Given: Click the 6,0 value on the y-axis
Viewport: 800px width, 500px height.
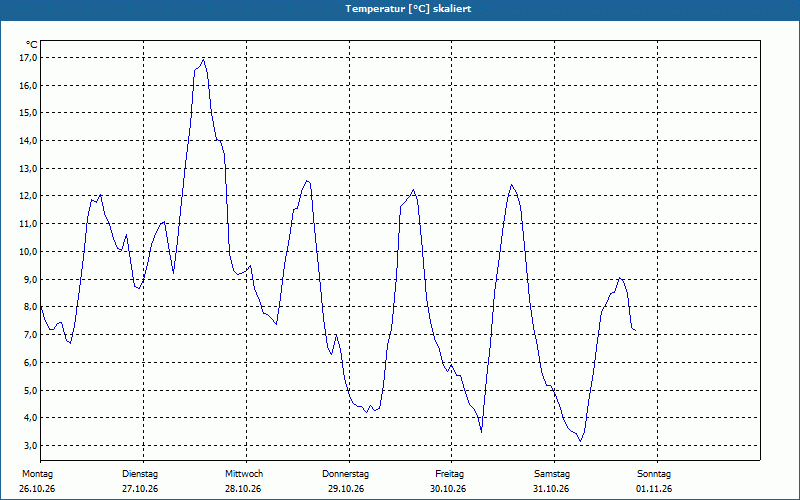Looking at the screenshot, I should [x=30, y=363].
